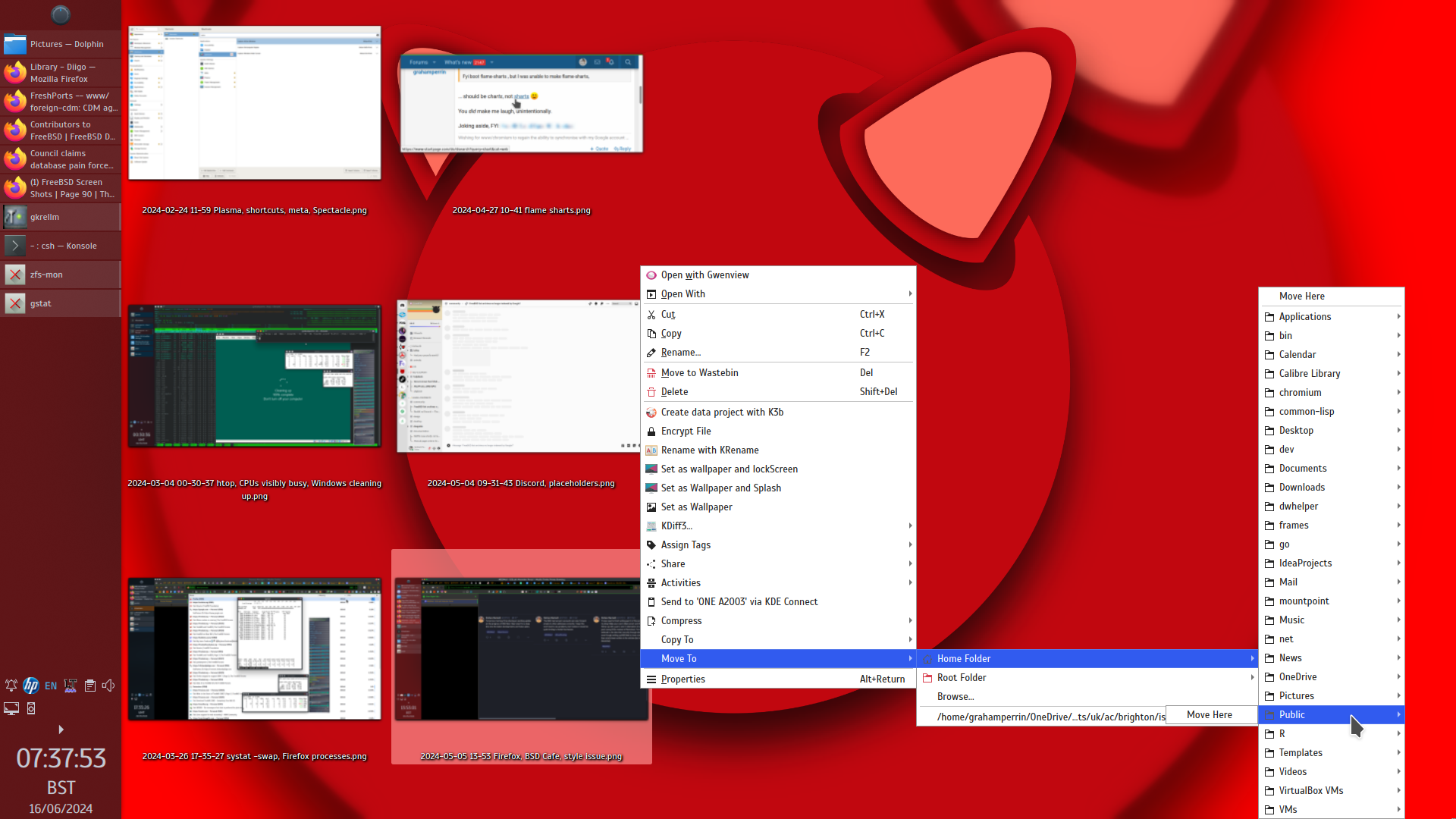Open the Desktop folder entry
The width and height of the screenshot is (1456, 819).
pyautogui.click(x=1332, y=430)
